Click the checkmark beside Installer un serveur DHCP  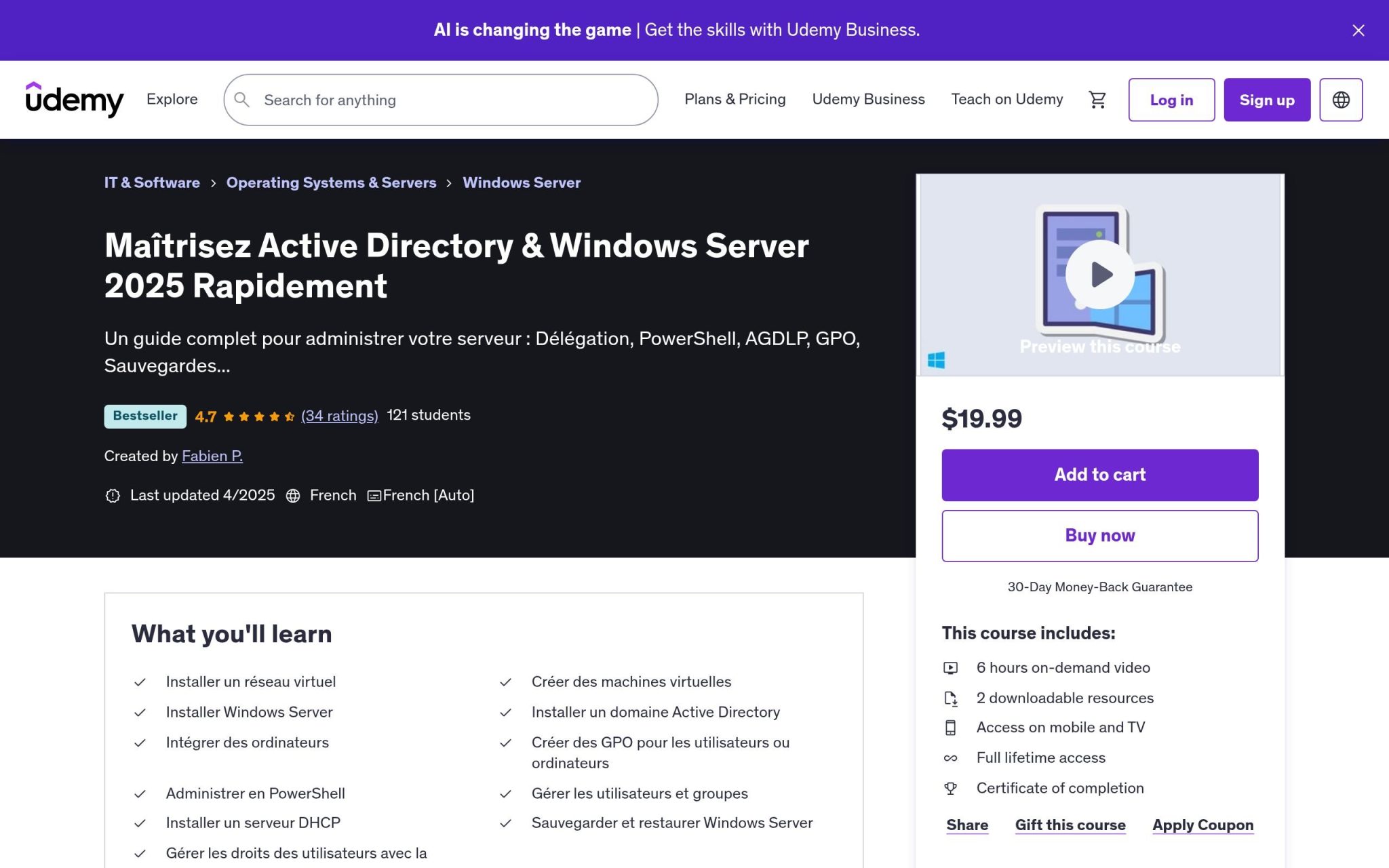click(x=140, y=823)
